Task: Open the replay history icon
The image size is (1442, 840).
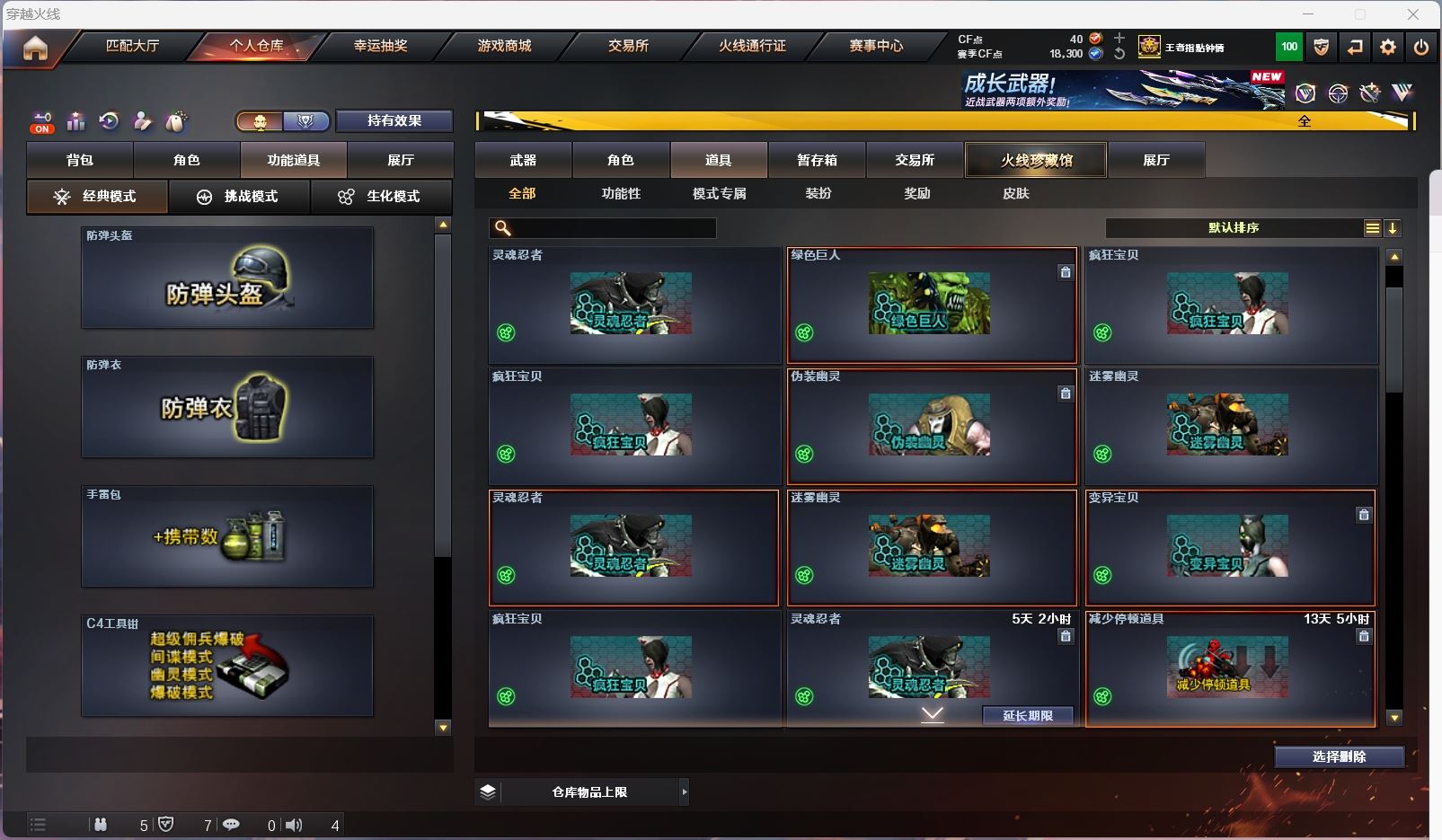Action: 109,120
